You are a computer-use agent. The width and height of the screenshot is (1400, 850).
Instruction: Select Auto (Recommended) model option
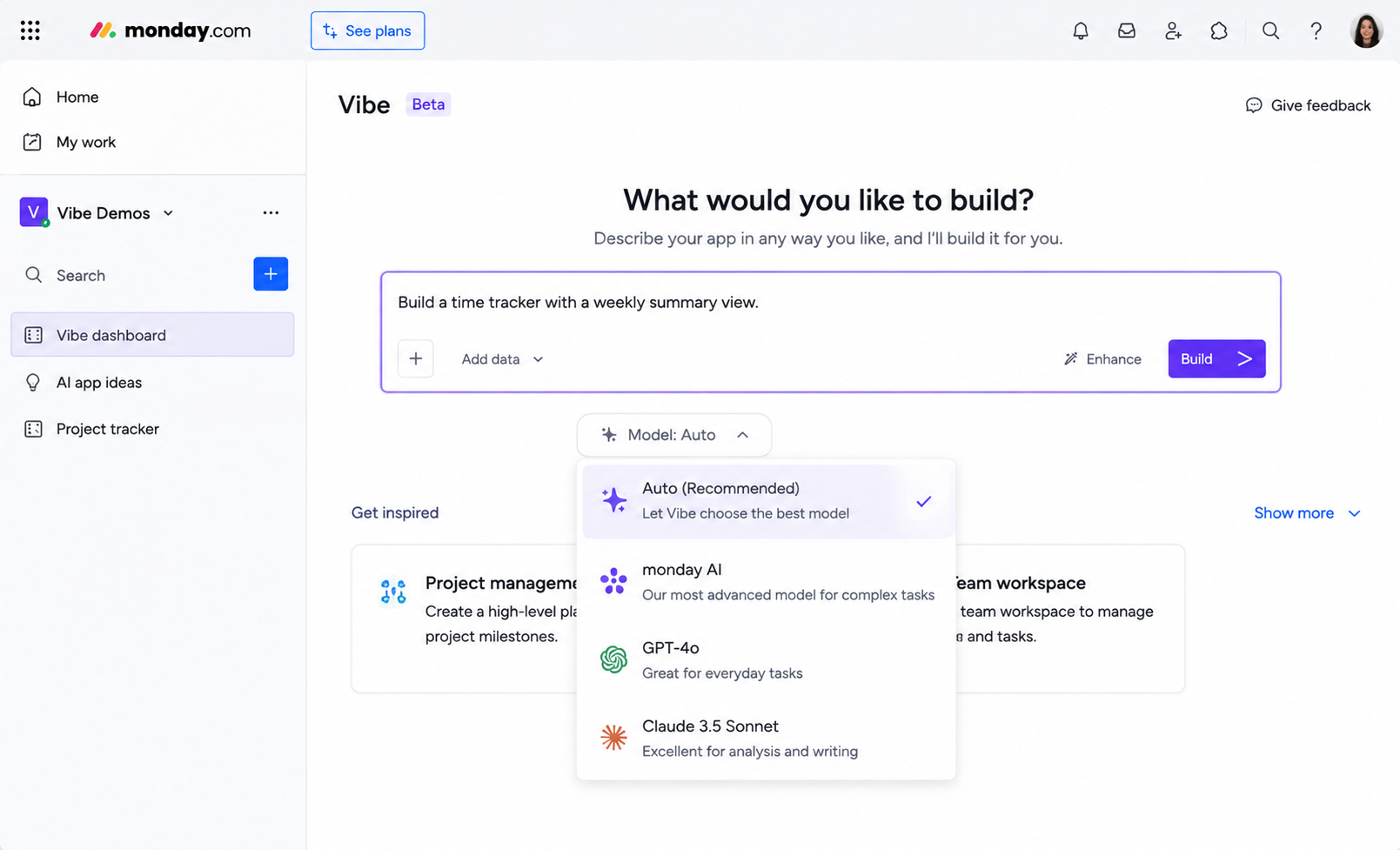(x=767, y=501)
